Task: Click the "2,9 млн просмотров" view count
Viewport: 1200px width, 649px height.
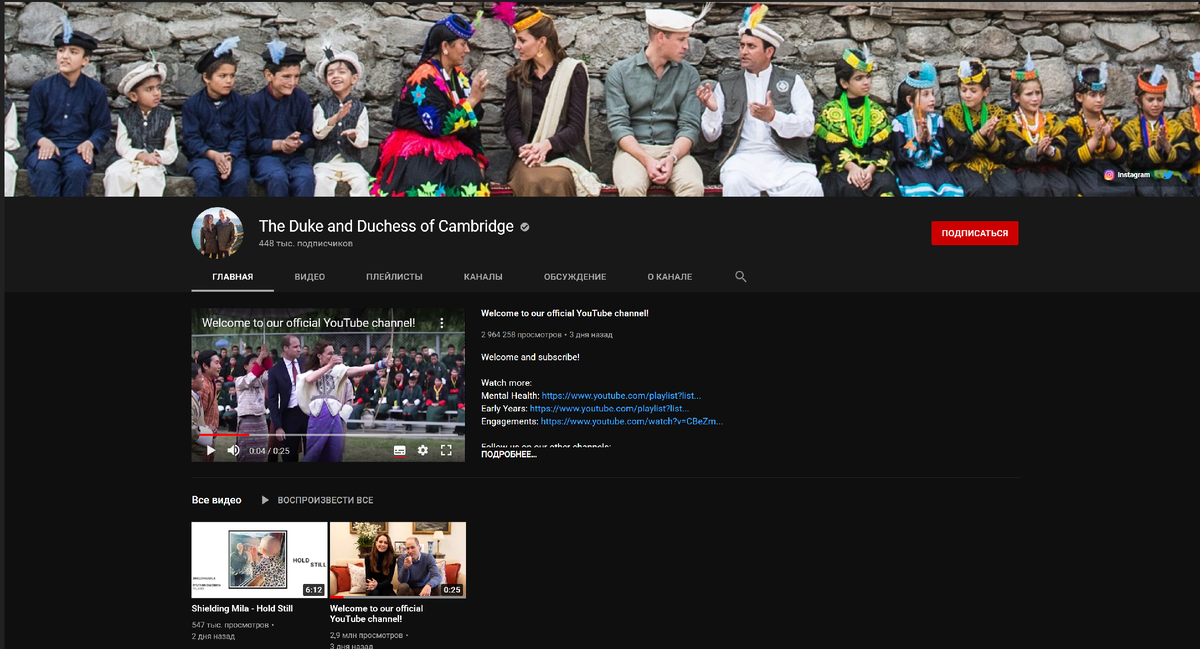Action: coord(366,635)
